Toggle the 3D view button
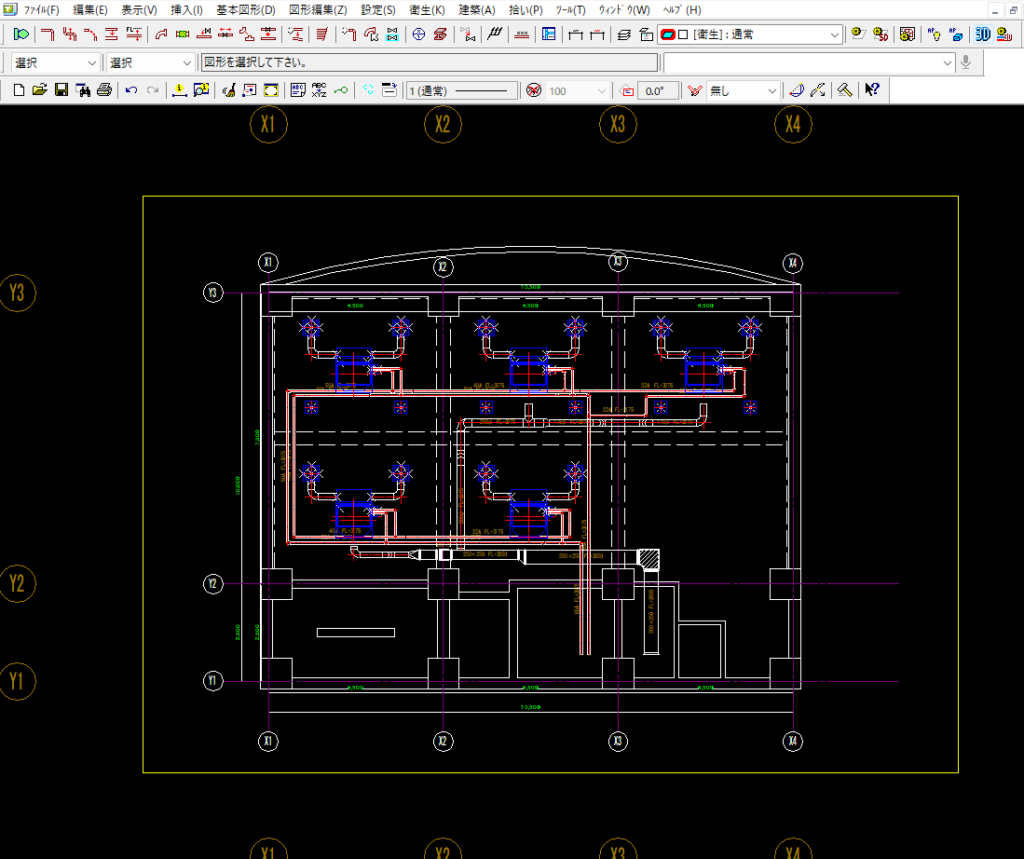1024x859 pixels. [982, 34]
